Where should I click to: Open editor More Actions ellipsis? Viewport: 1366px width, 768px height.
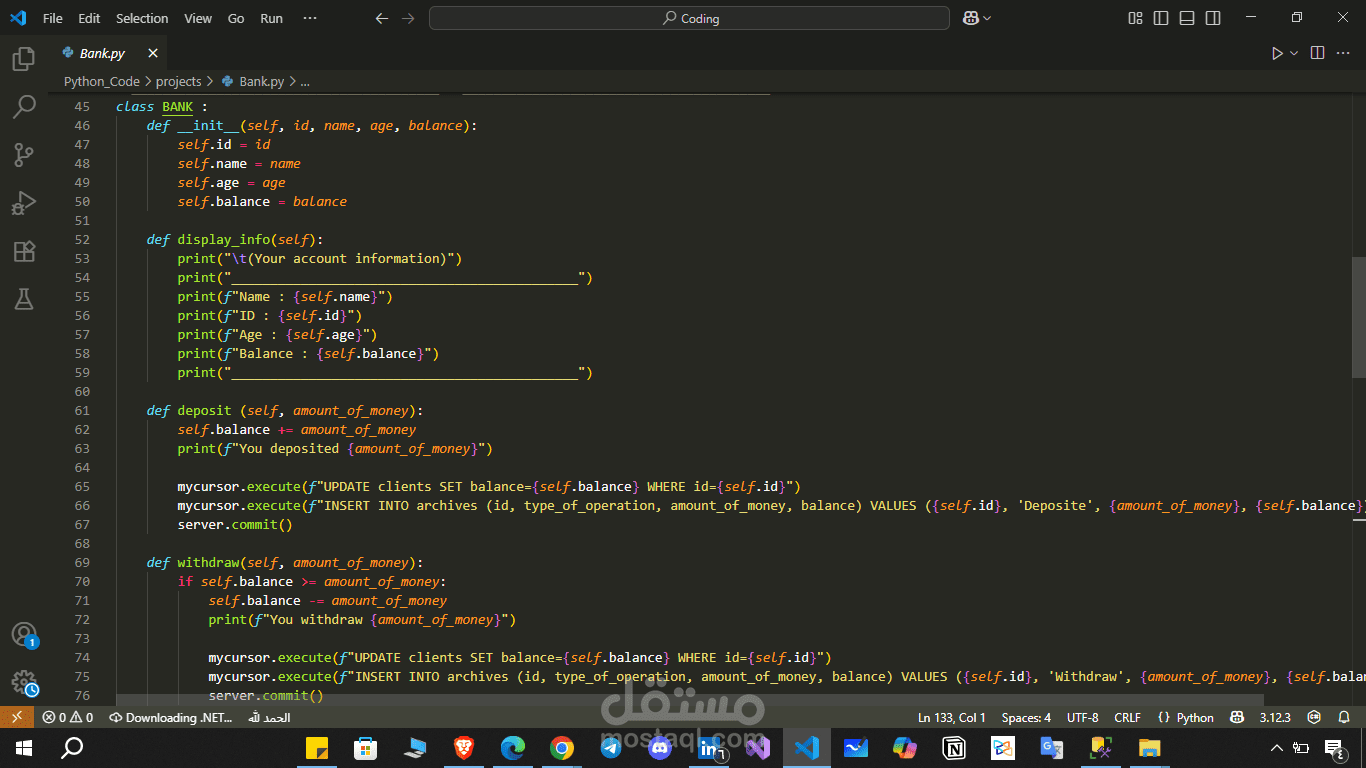[x=1344, y=53]
